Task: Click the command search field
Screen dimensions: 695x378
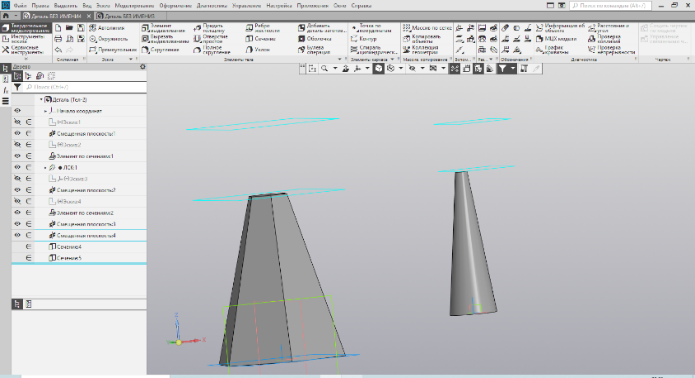Action: tap(610, 6)
